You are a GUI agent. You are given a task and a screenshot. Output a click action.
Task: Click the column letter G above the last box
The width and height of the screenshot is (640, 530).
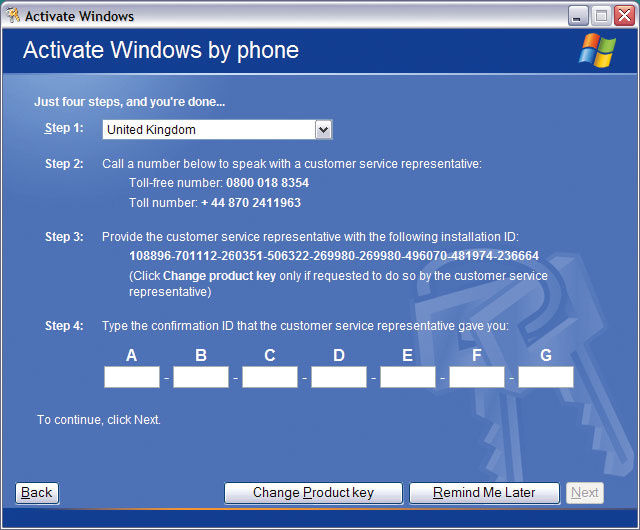[546, 355]
